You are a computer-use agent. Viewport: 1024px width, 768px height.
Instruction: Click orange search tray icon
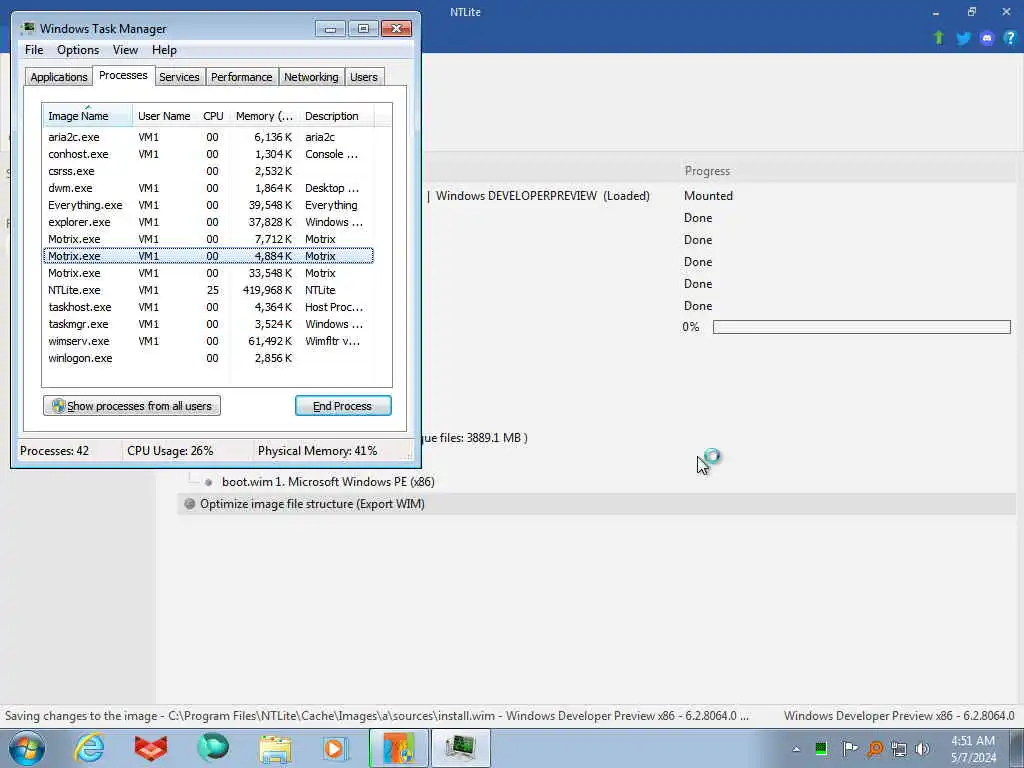[875, 748]
